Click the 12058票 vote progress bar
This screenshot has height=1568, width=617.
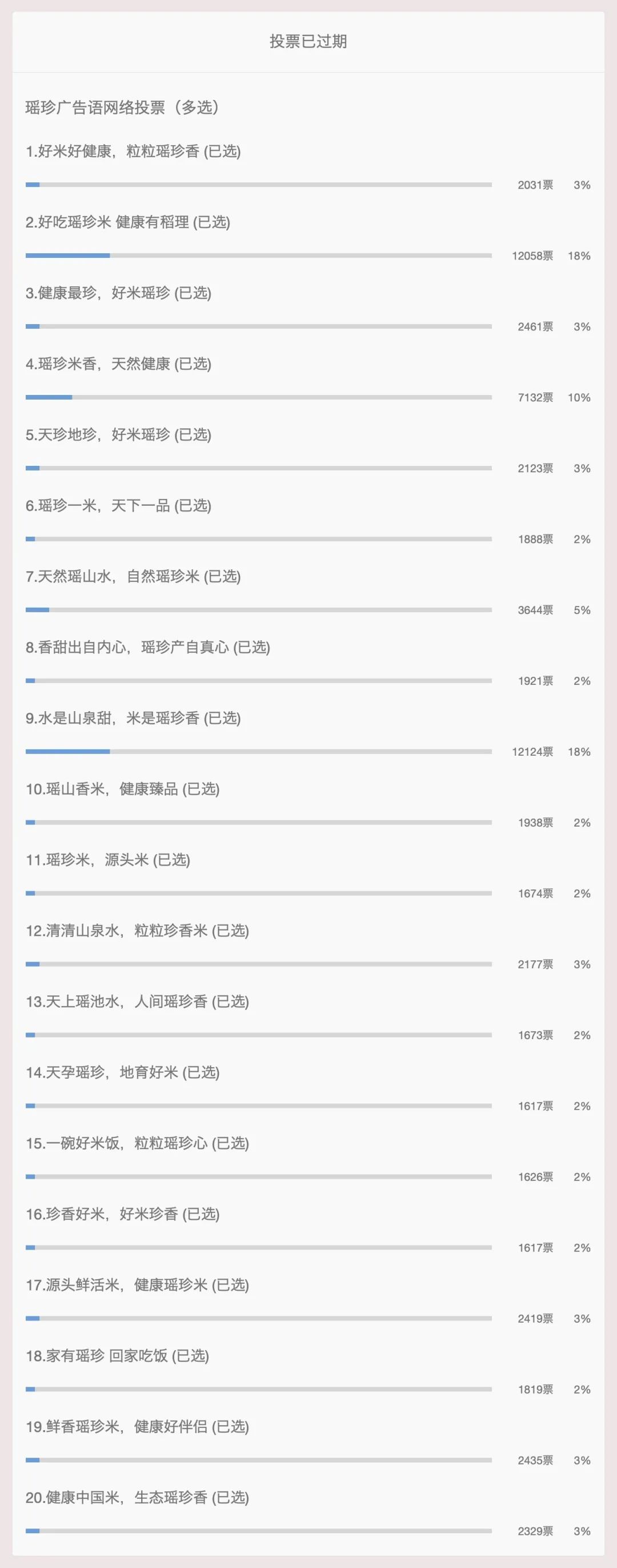click(x=259, y=256)
